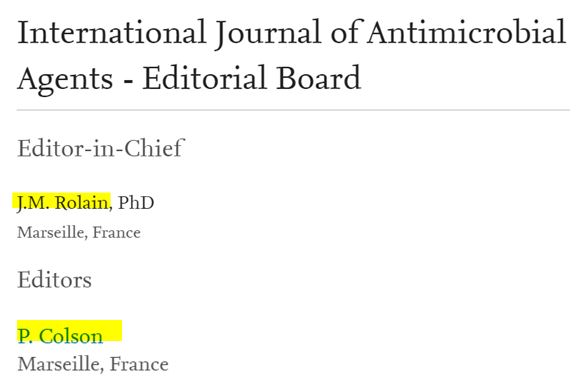The height and width of the screenshot is (389, 579).
Task: Click the word "International" in the title
Action: click(112, 33)
